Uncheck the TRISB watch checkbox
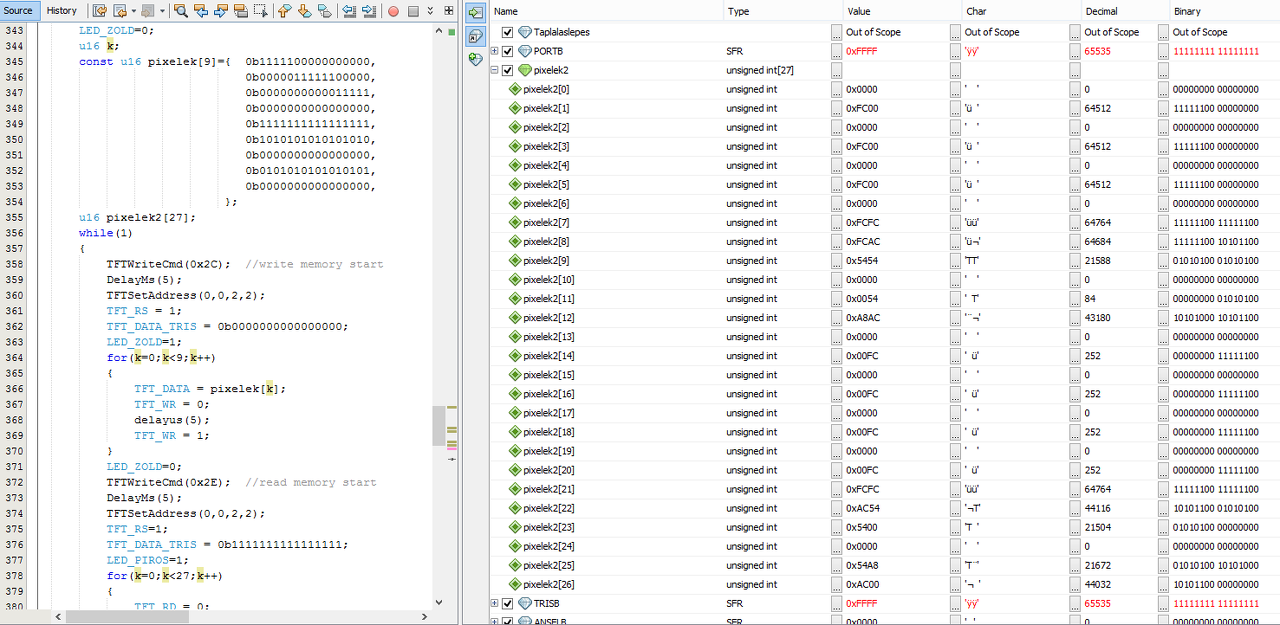This screenshot has width=1280, height=625. pos(508,603)
